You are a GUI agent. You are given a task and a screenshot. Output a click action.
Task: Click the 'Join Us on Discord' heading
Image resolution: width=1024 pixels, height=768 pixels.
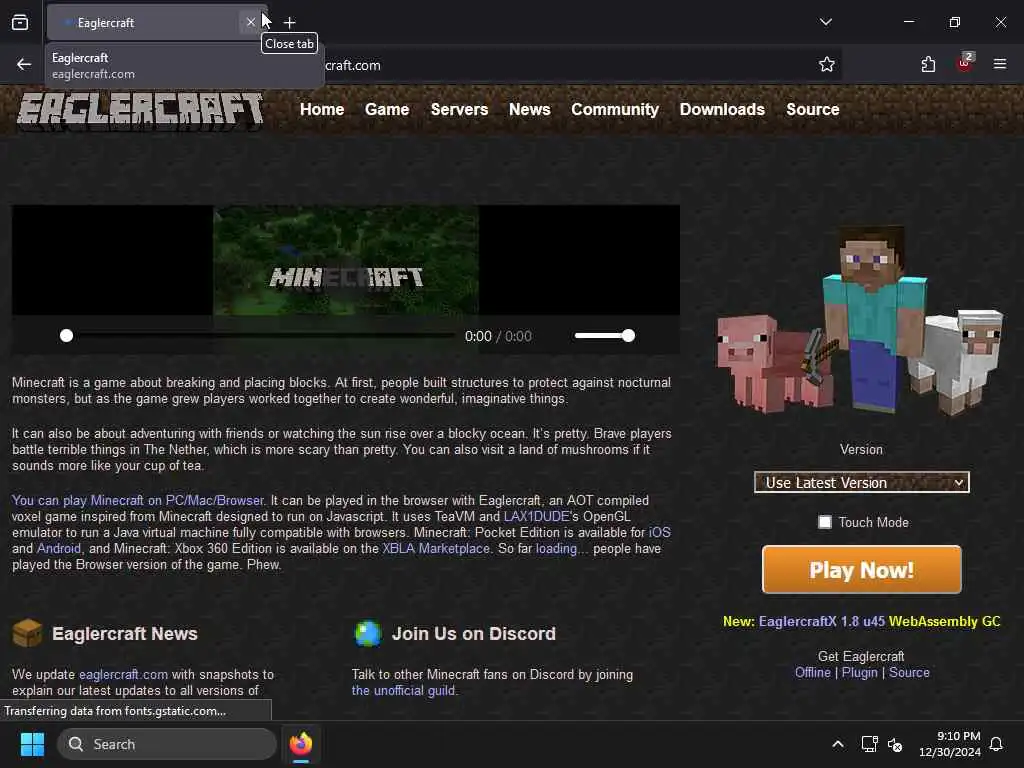473,633
